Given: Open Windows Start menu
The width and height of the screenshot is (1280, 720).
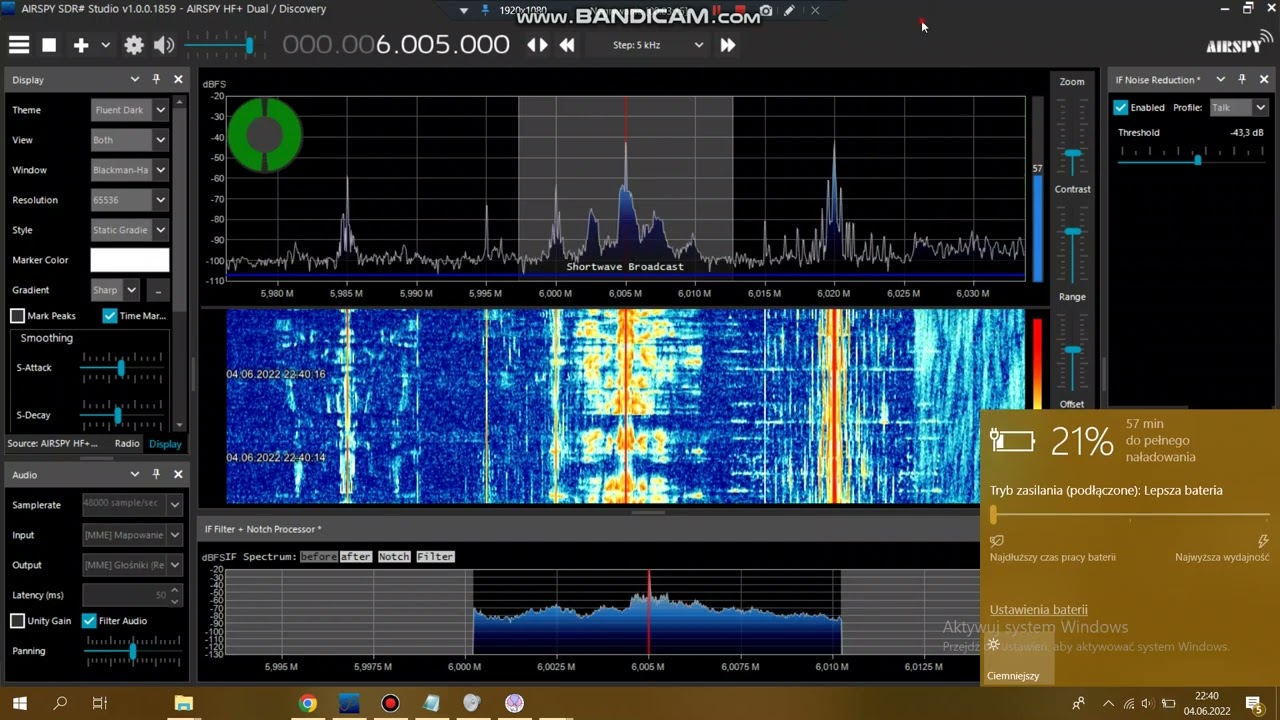Looking at the screenshot, I should [x=19, y=703].
